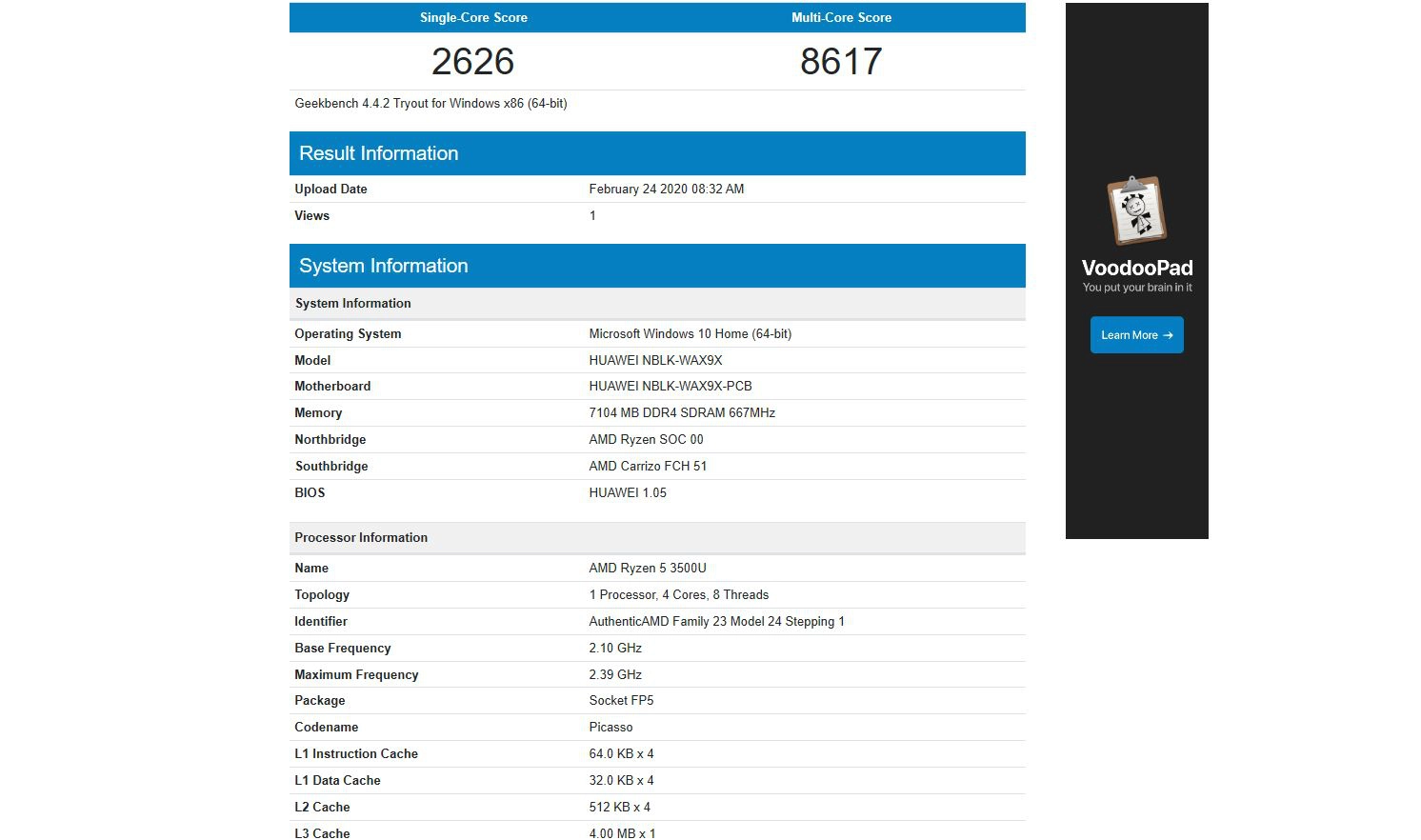Click the Operating System label
Viewport: 1421px width, 840px height.
click(348, 333)
